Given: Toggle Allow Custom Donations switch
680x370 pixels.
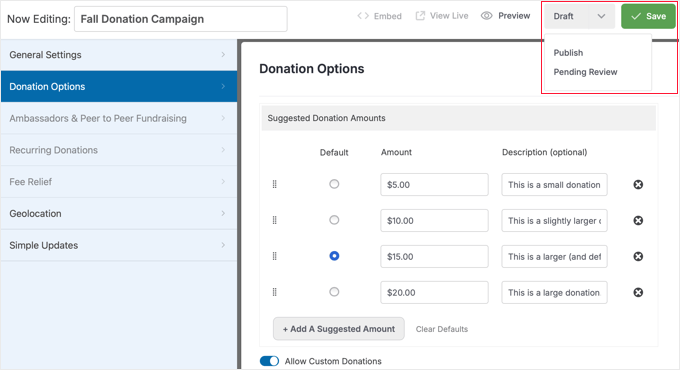Looking at the screenshot, I should tap(269, 361).
